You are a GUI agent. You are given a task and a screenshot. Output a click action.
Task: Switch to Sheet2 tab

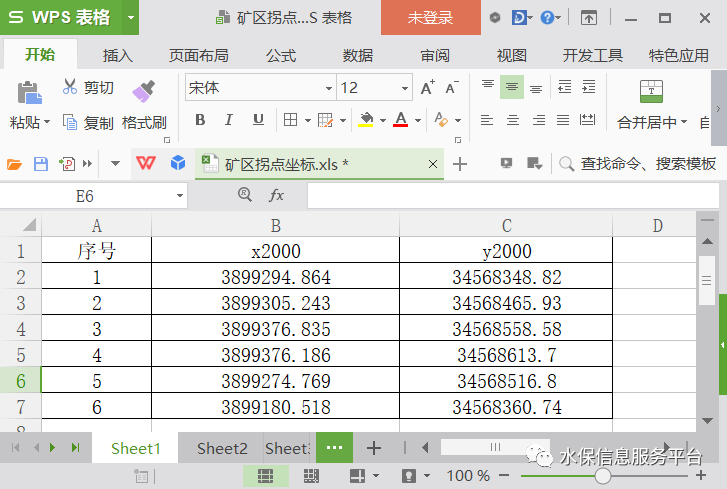(x=222, y=448)
